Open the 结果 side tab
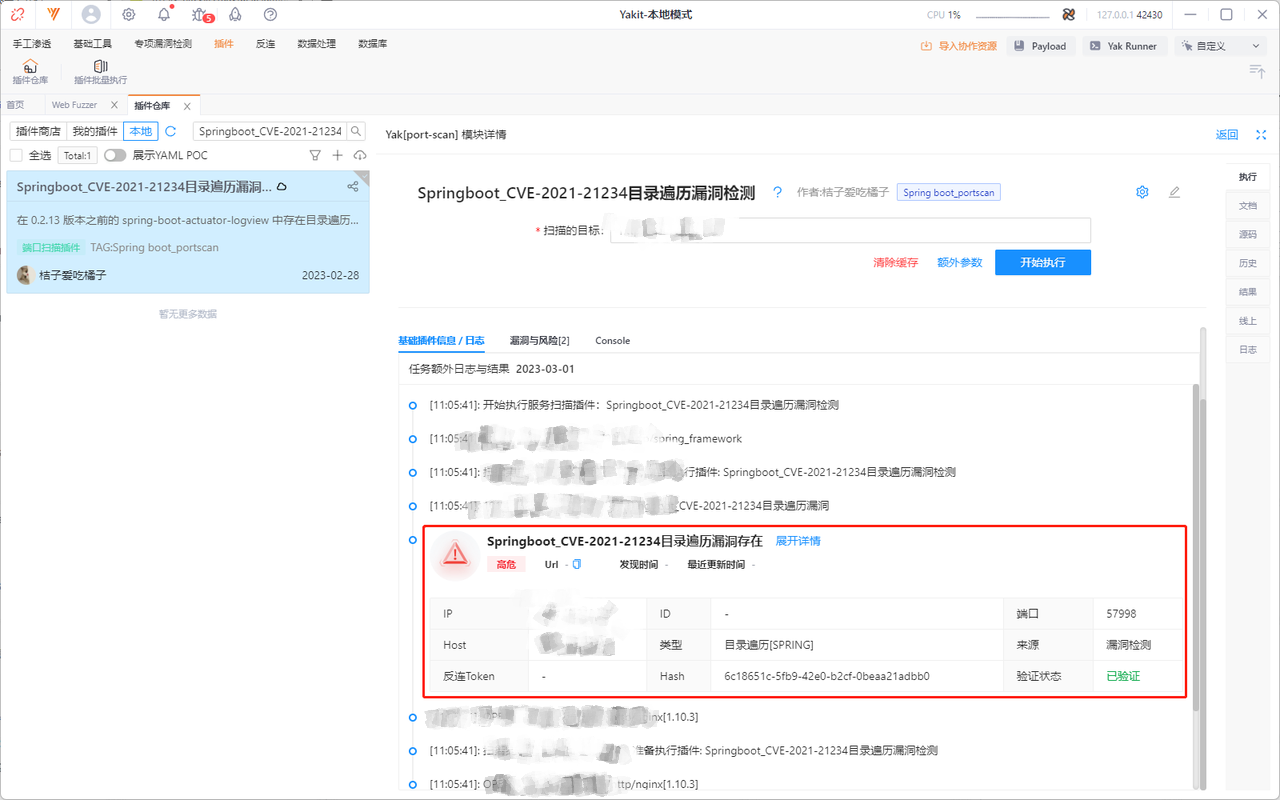This screenshot has width=1280, height=800. click(1248, 292)
